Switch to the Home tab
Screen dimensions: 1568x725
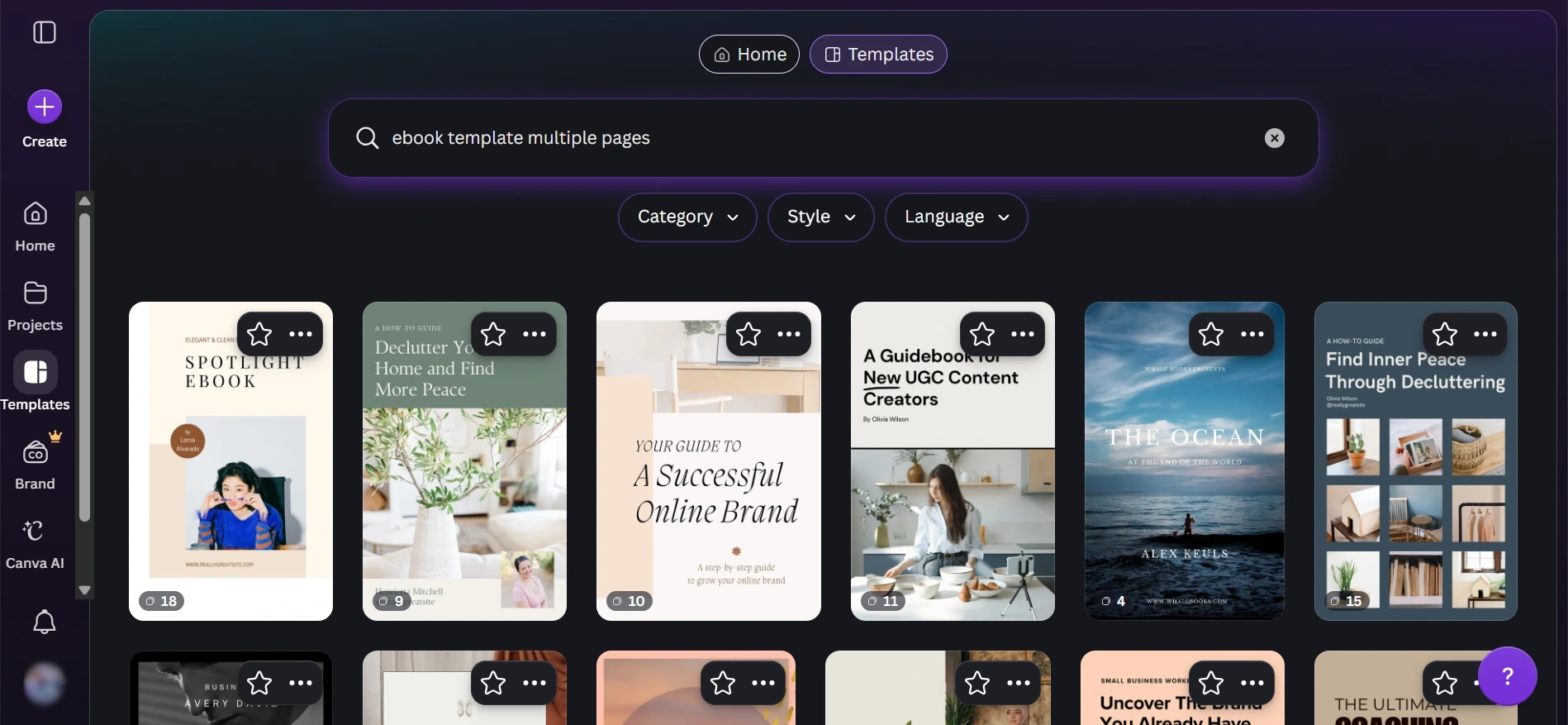(749, 55)
